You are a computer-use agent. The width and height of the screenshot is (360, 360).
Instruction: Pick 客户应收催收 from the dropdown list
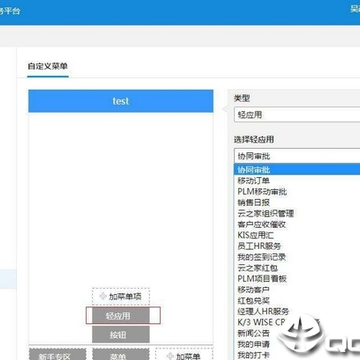click(x=262, y=224)
